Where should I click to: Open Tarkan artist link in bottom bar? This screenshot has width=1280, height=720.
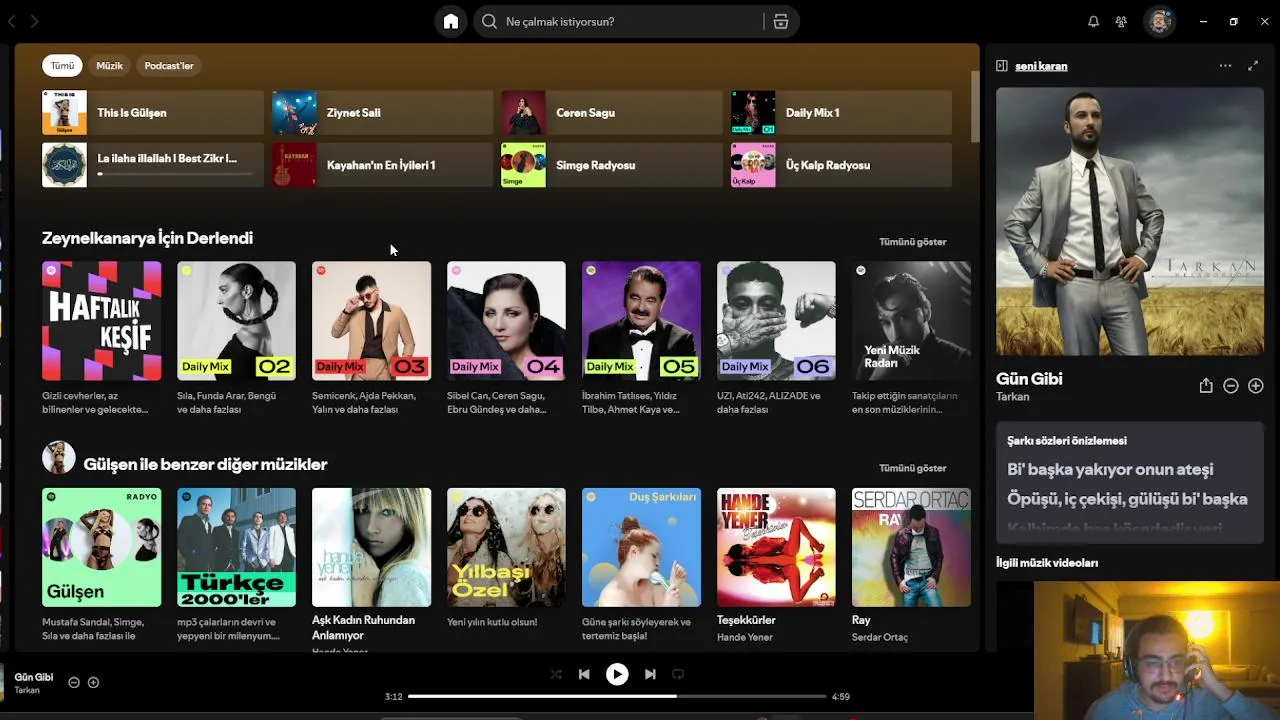tap(27, 690)
